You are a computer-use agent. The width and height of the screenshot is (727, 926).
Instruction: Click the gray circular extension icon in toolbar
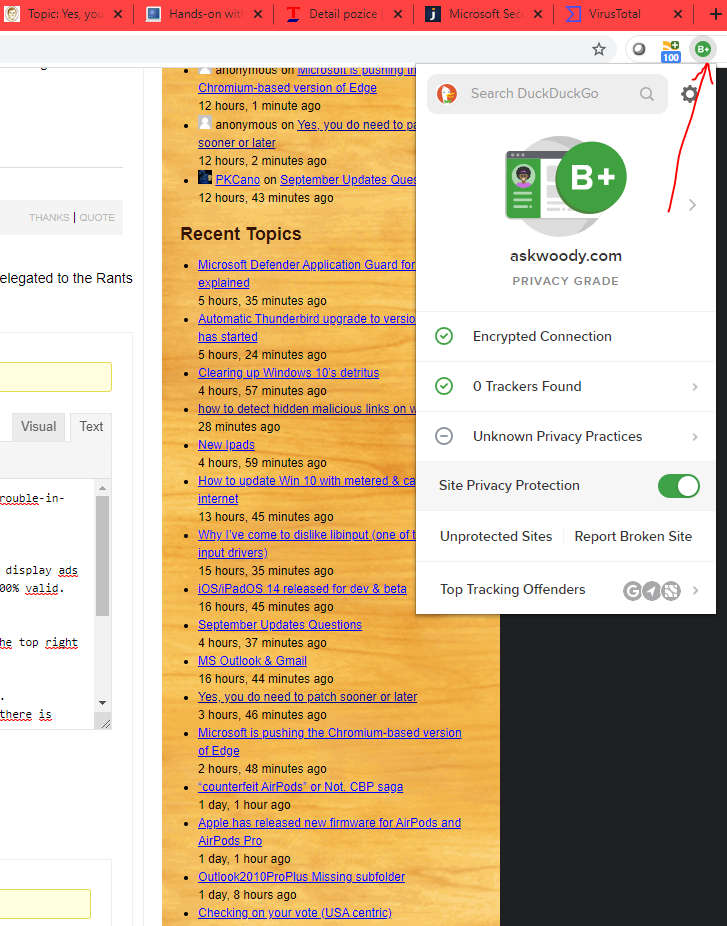638,49
